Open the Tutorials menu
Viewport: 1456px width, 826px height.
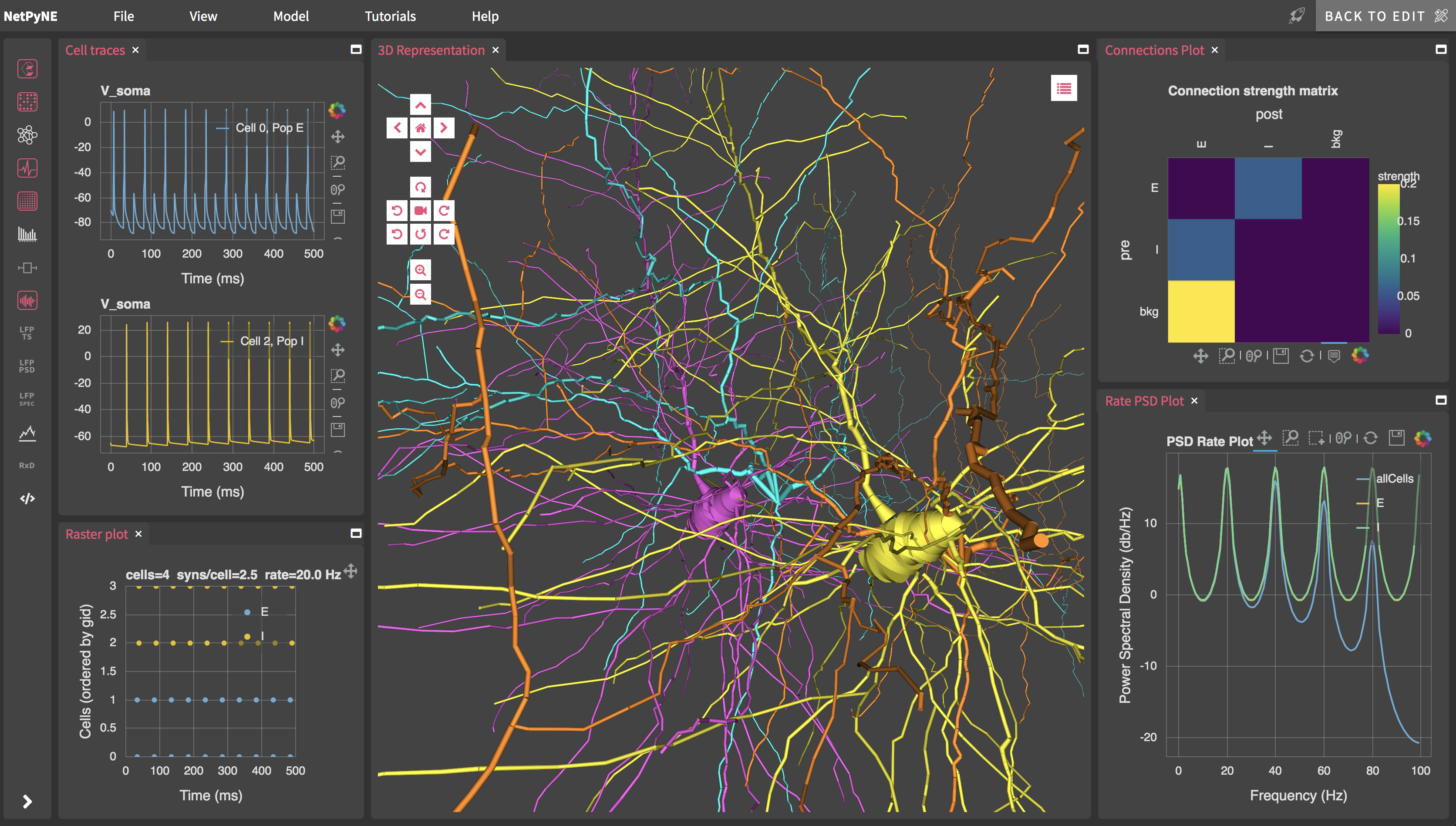coord(390,16)
